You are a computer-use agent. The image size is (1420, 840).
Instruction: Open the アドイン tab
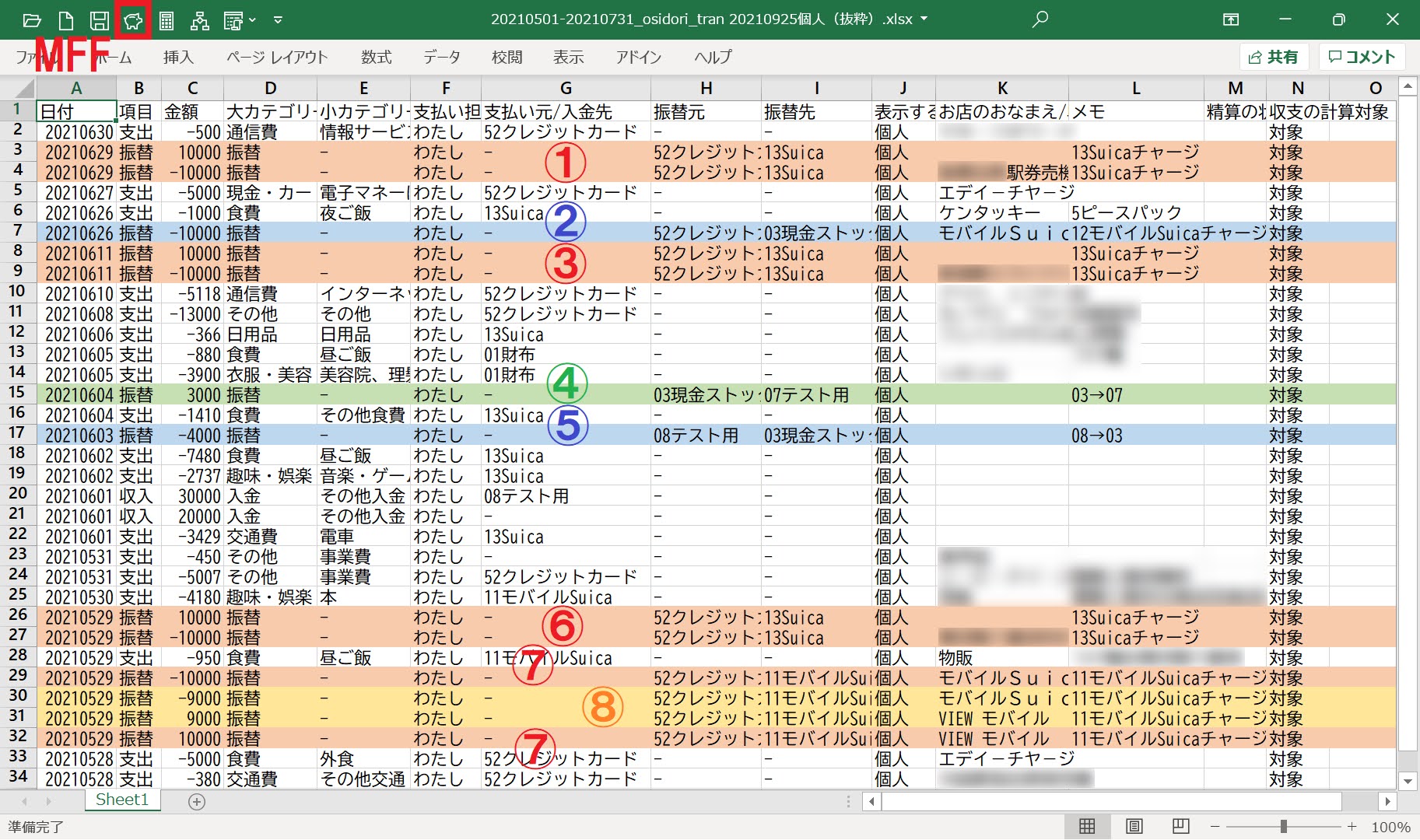[x=639, y=57]
